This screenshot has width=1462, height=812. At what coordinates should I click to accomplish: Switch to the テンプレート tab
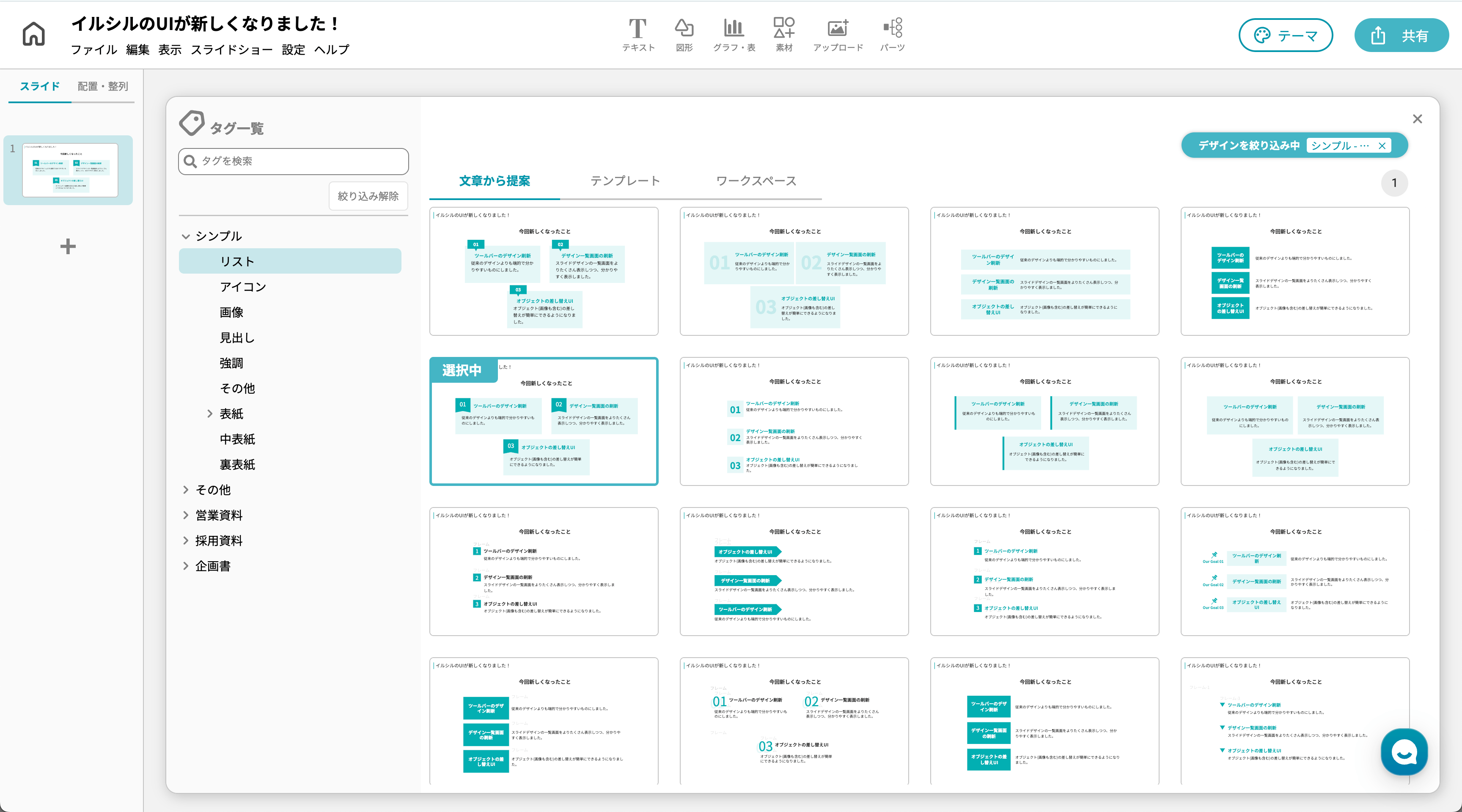tap(625, 181)
